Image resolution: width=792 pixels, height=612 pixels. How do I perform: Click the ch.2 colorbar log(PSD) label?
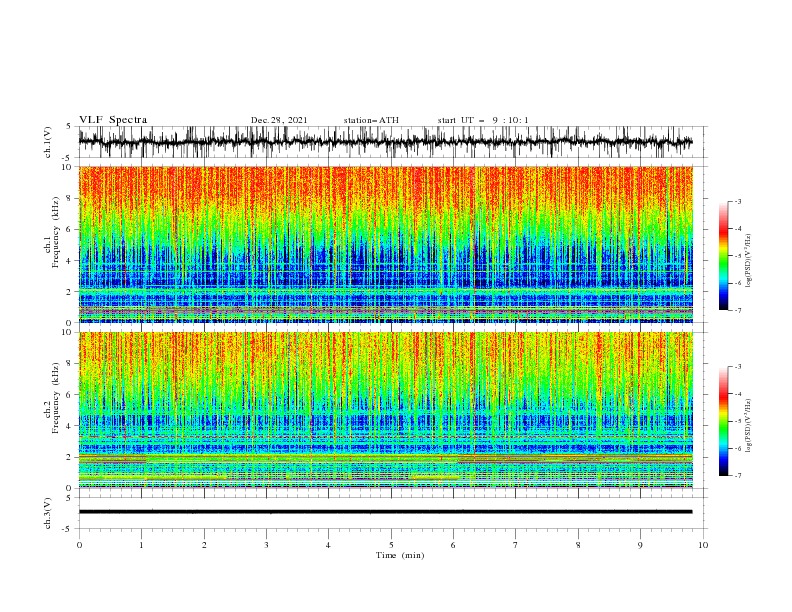749,426
